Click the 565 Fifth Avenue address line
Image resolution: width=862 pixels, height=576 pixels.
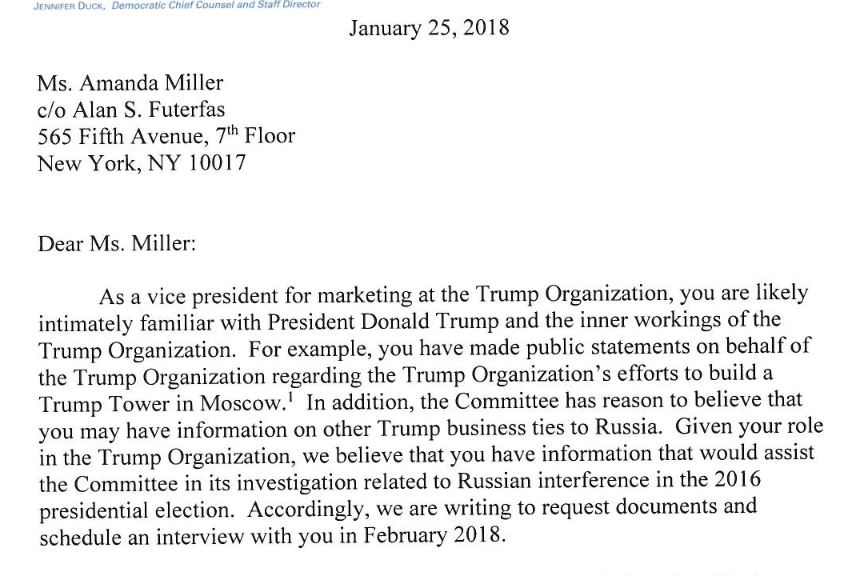165,136
